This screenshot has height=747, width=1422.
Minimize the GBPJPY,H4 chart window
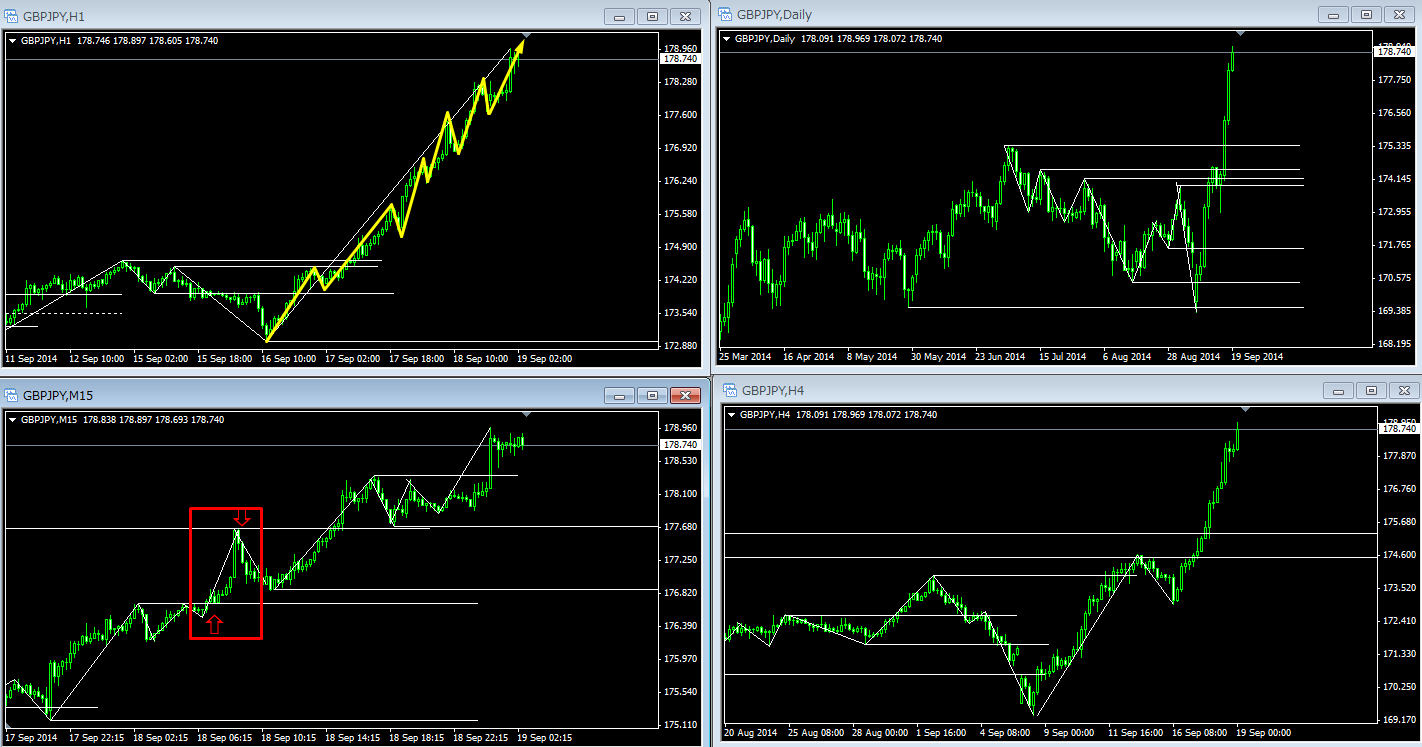(x=1339, y=390)
